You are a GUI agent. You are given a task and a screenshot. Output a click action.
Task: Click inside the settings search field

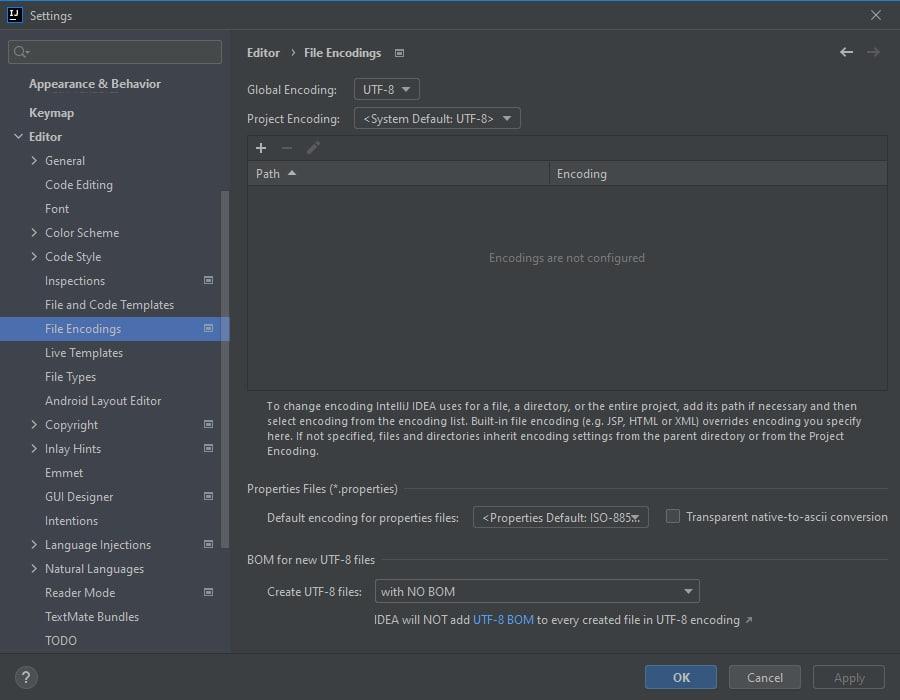coord(115,52)
